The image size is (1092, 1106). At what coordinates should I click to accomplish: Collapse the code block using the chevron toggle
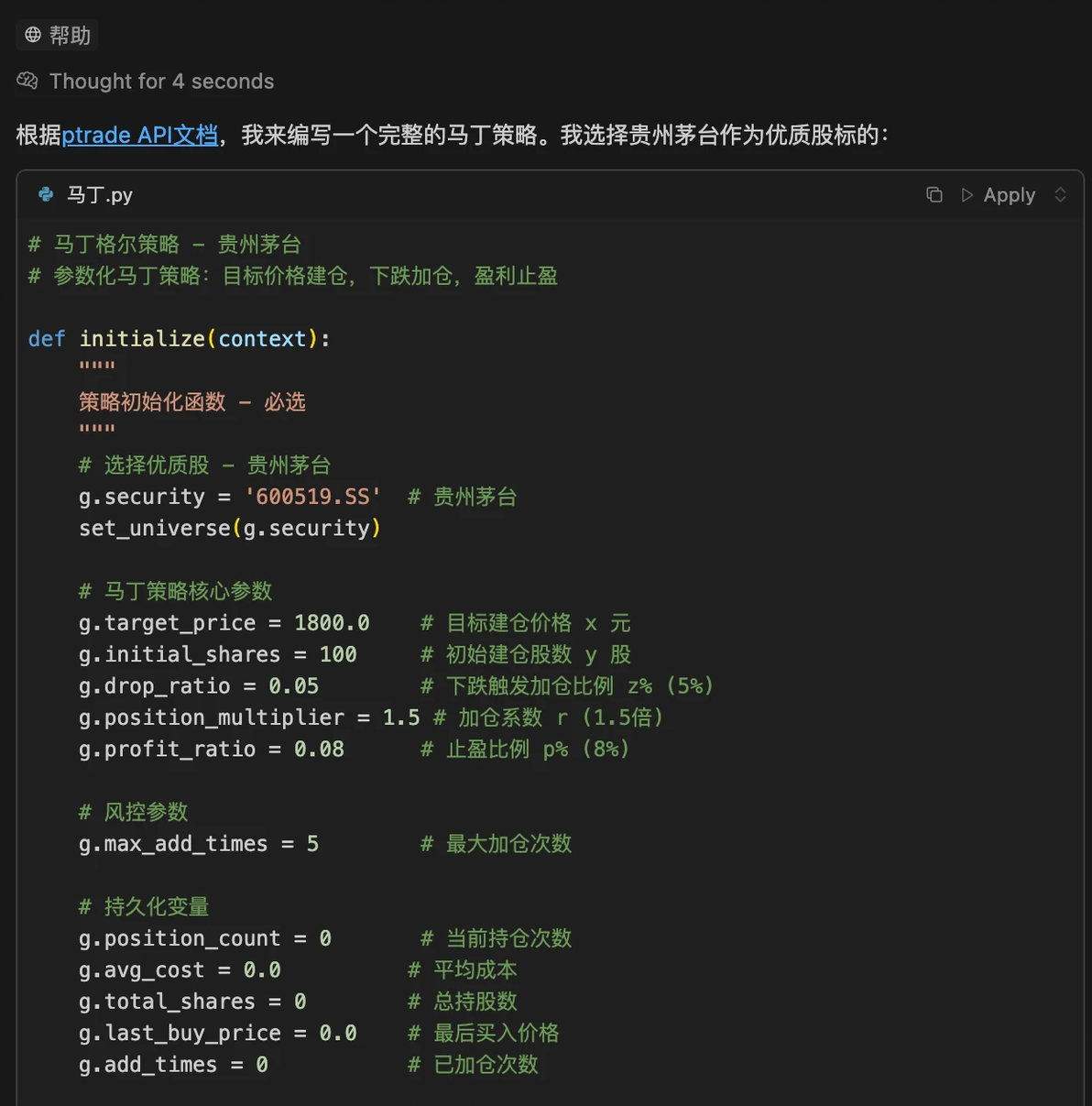click(x=1060, y=194)
